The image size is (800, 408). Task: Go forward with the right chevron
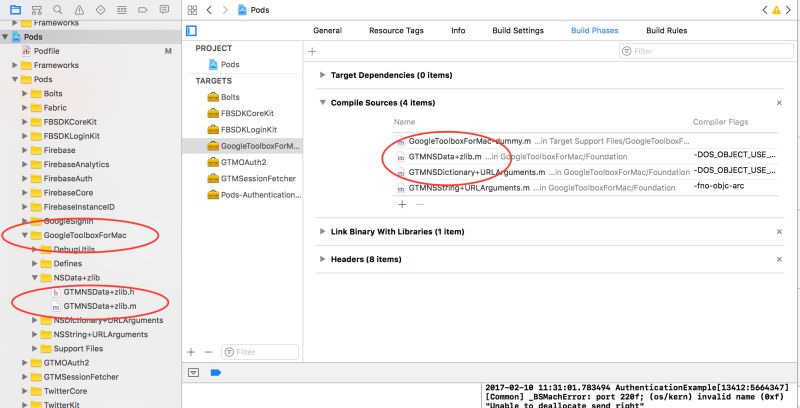pos(225,10)
